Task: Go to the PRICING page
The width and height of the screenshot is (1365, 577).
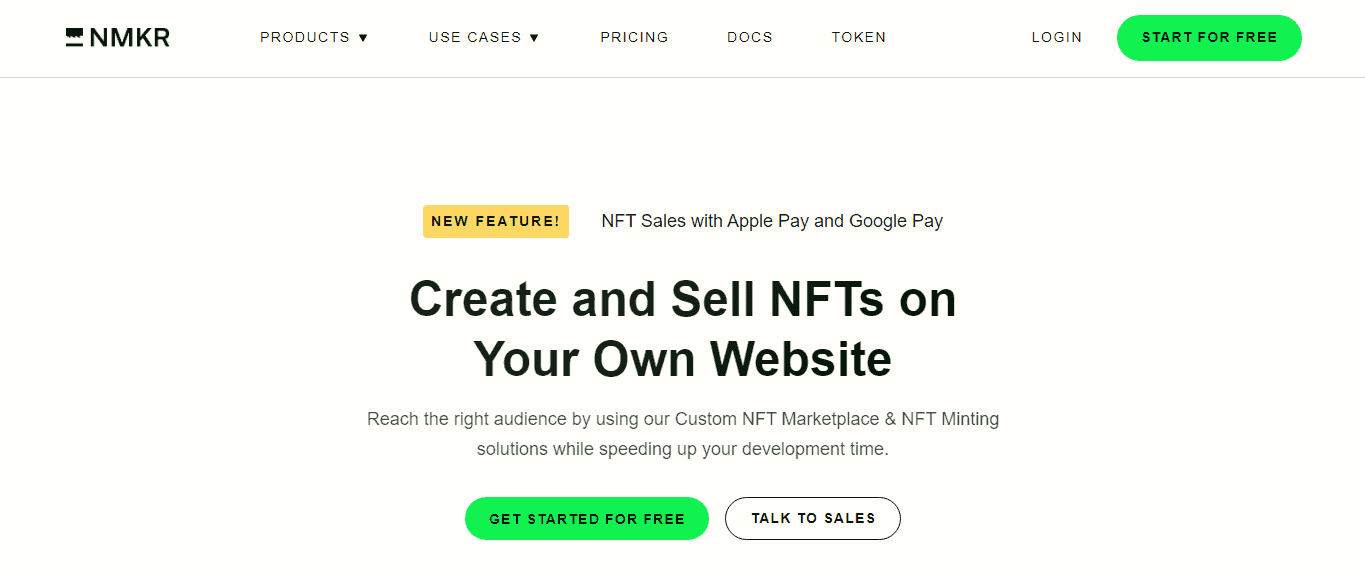Action: click(x=634, y=37)
